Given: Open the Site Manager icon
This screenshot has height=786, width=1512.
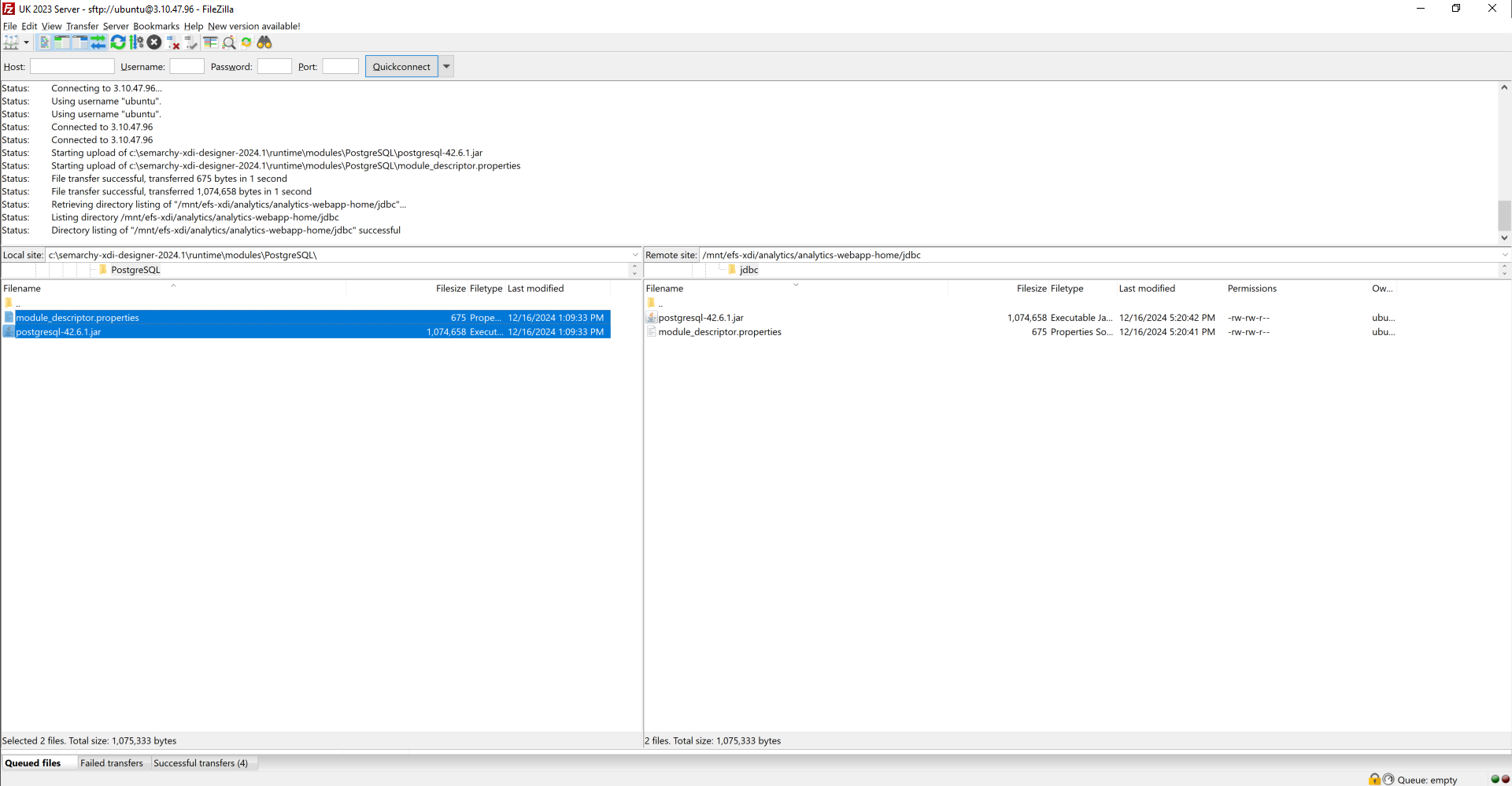Looking at the screenshot, I should (11, 42).
